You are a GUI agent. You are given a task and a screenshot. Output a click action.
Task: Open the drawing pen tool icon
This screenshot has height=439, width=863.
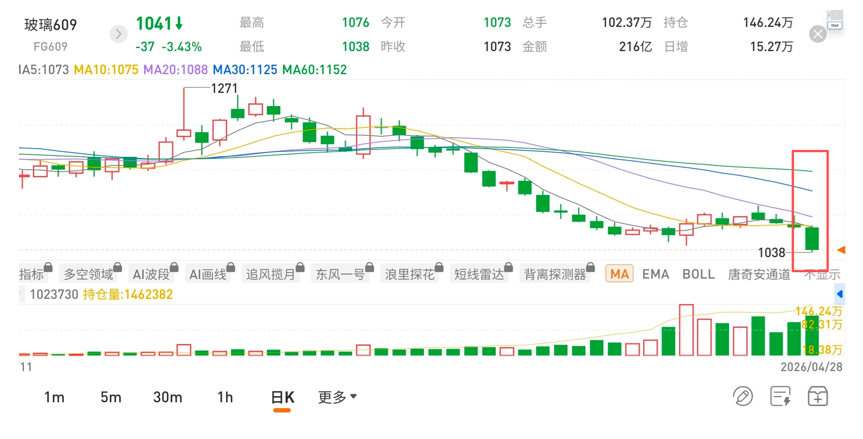click(x=742, y=397)
